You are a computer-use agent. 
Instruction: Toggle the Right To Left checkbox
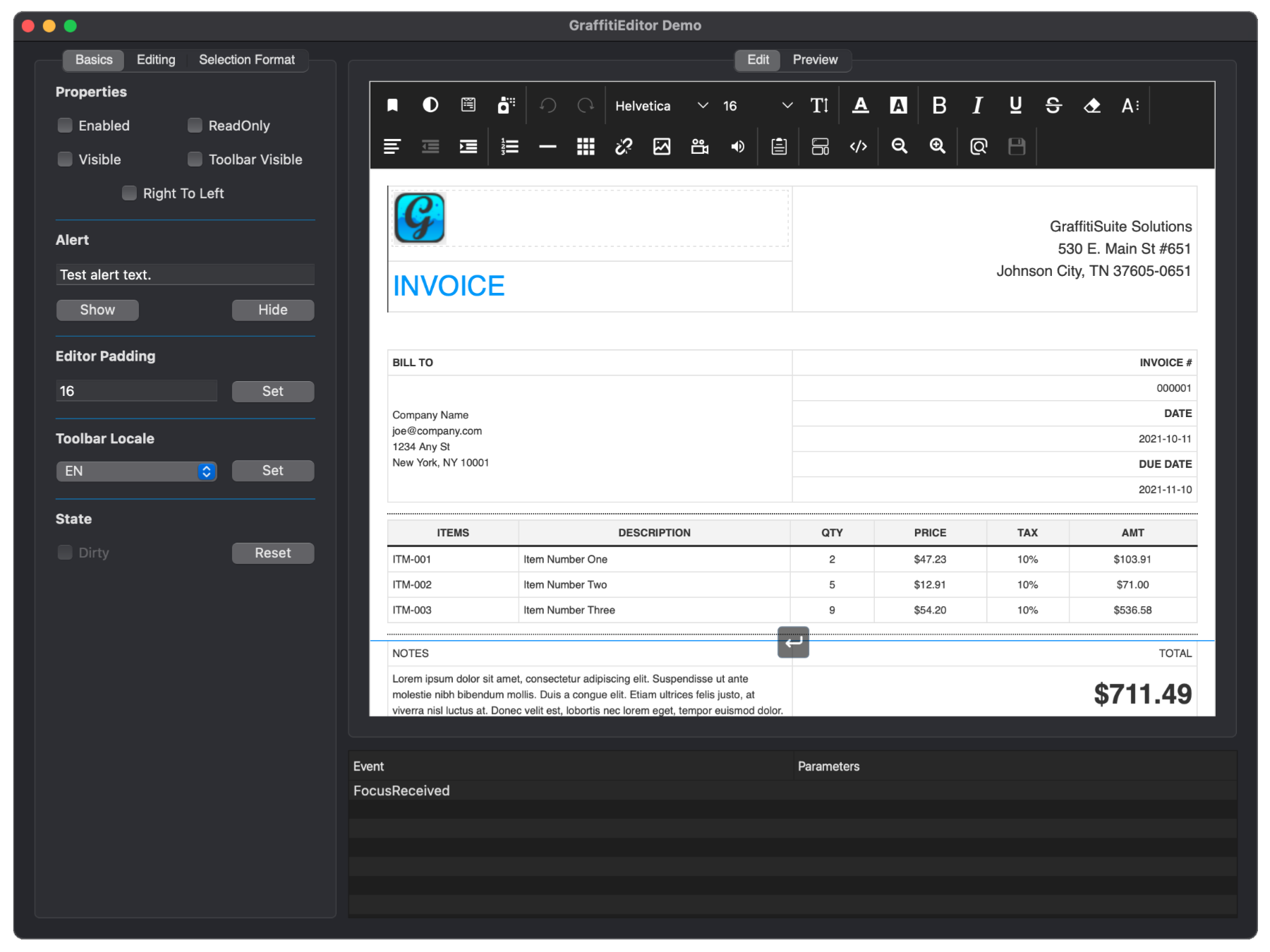tap(129, 193)
